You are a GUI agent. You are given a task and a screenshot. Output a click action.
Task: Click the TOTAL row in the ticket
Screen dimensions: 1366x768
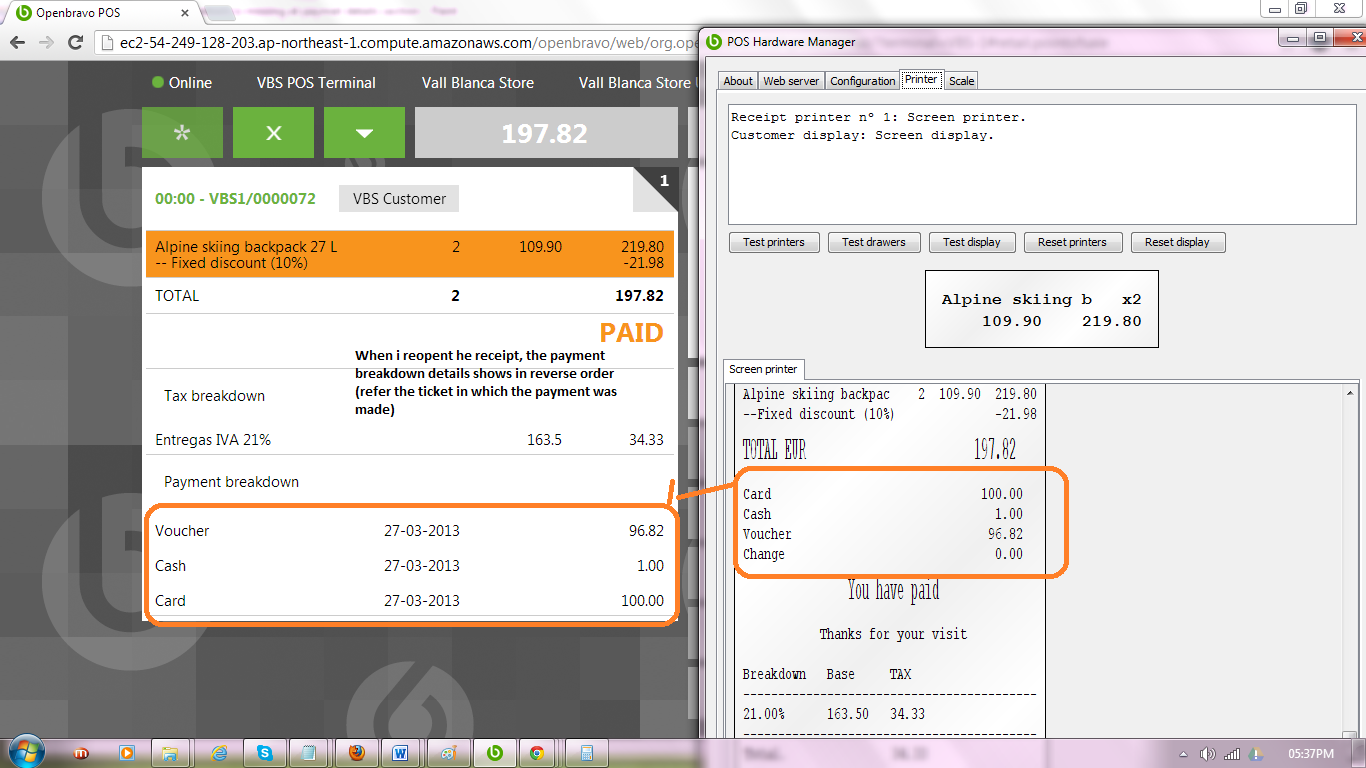410,296
